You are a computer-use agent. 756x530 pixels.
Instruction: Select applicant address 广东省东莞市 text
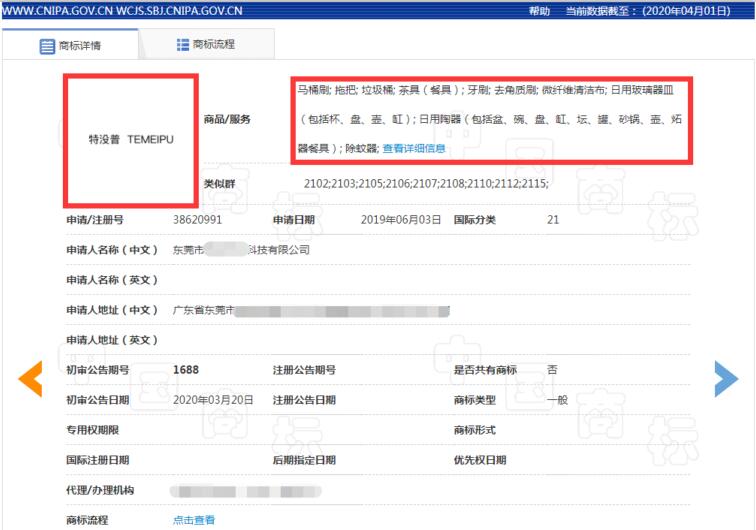pyautogui.click(x=203, y=310)
